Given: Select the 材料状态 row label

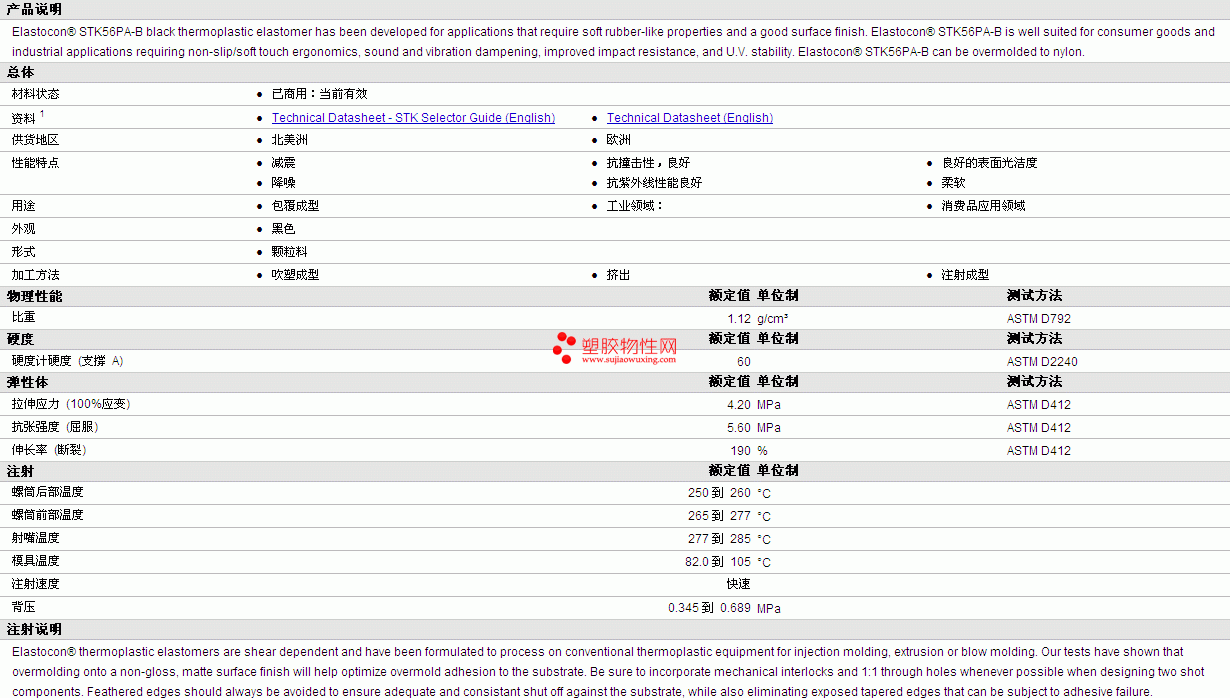Looking at the screenshot, I should pos(36,94).
